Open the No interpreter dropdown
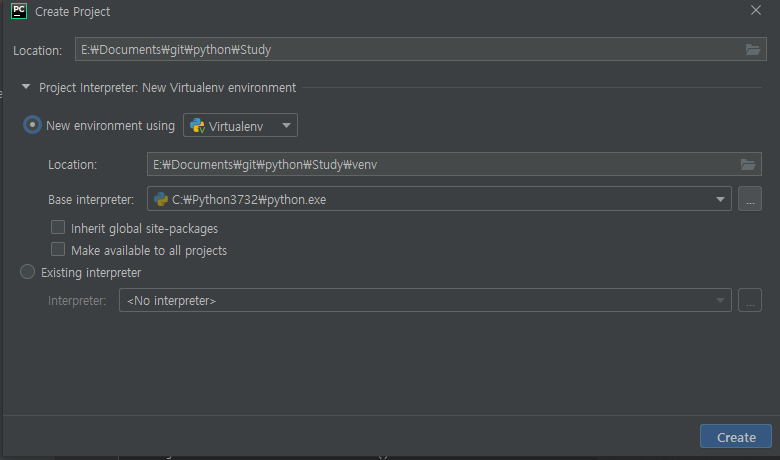The image size is (780, 460). [x=425, y=300]
